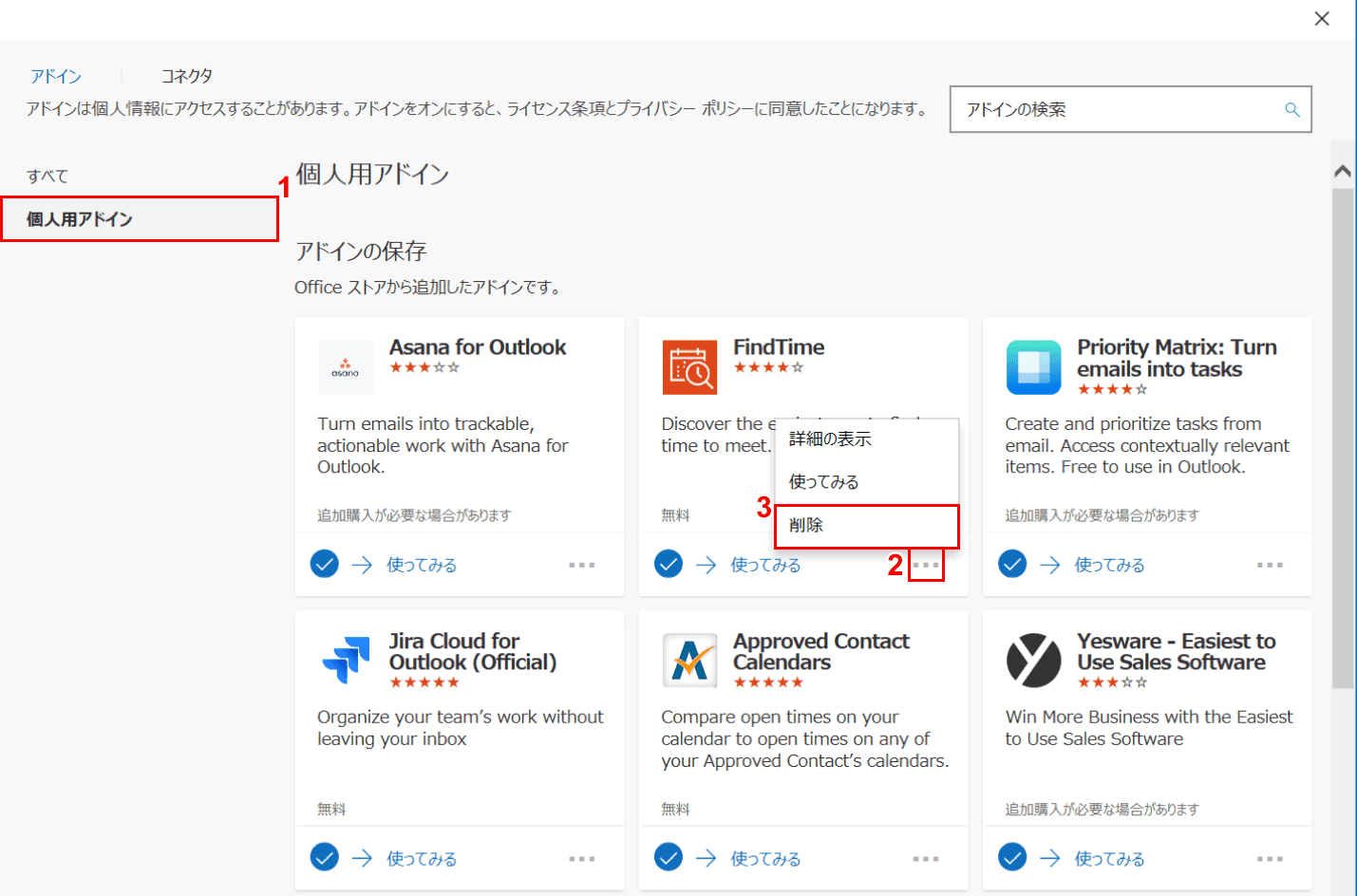Click the vertical scrollbar thumb

(1342, 438)
